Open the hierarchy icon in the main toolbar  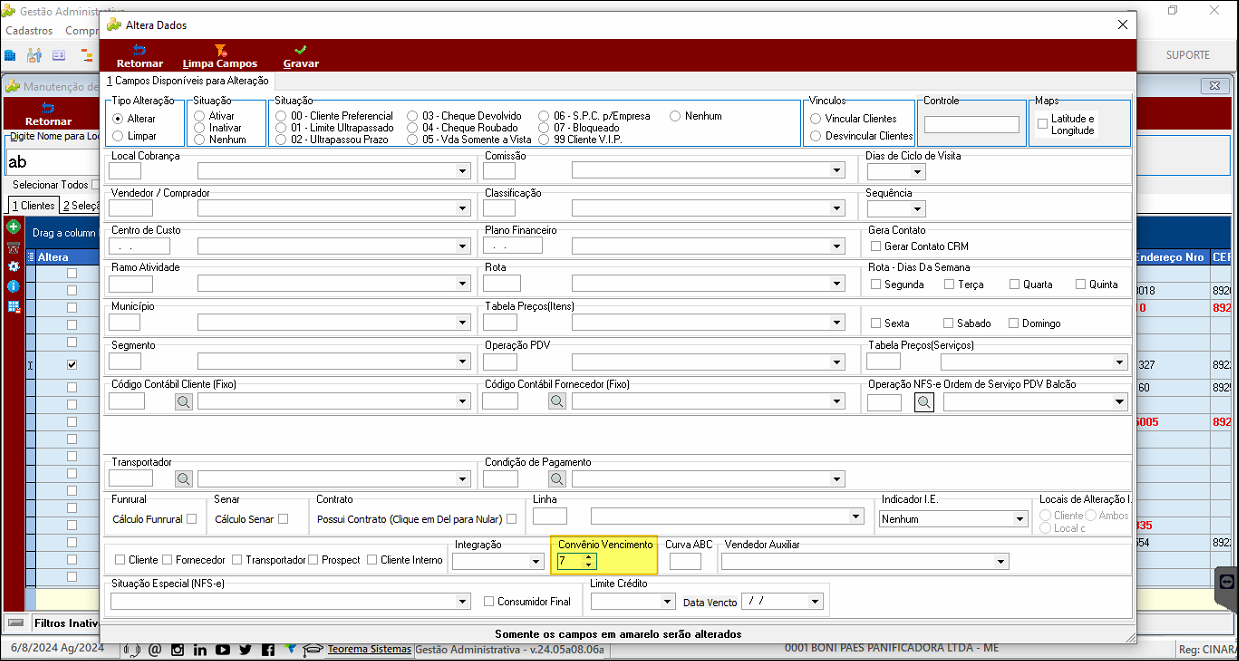(x=86, y=55)
